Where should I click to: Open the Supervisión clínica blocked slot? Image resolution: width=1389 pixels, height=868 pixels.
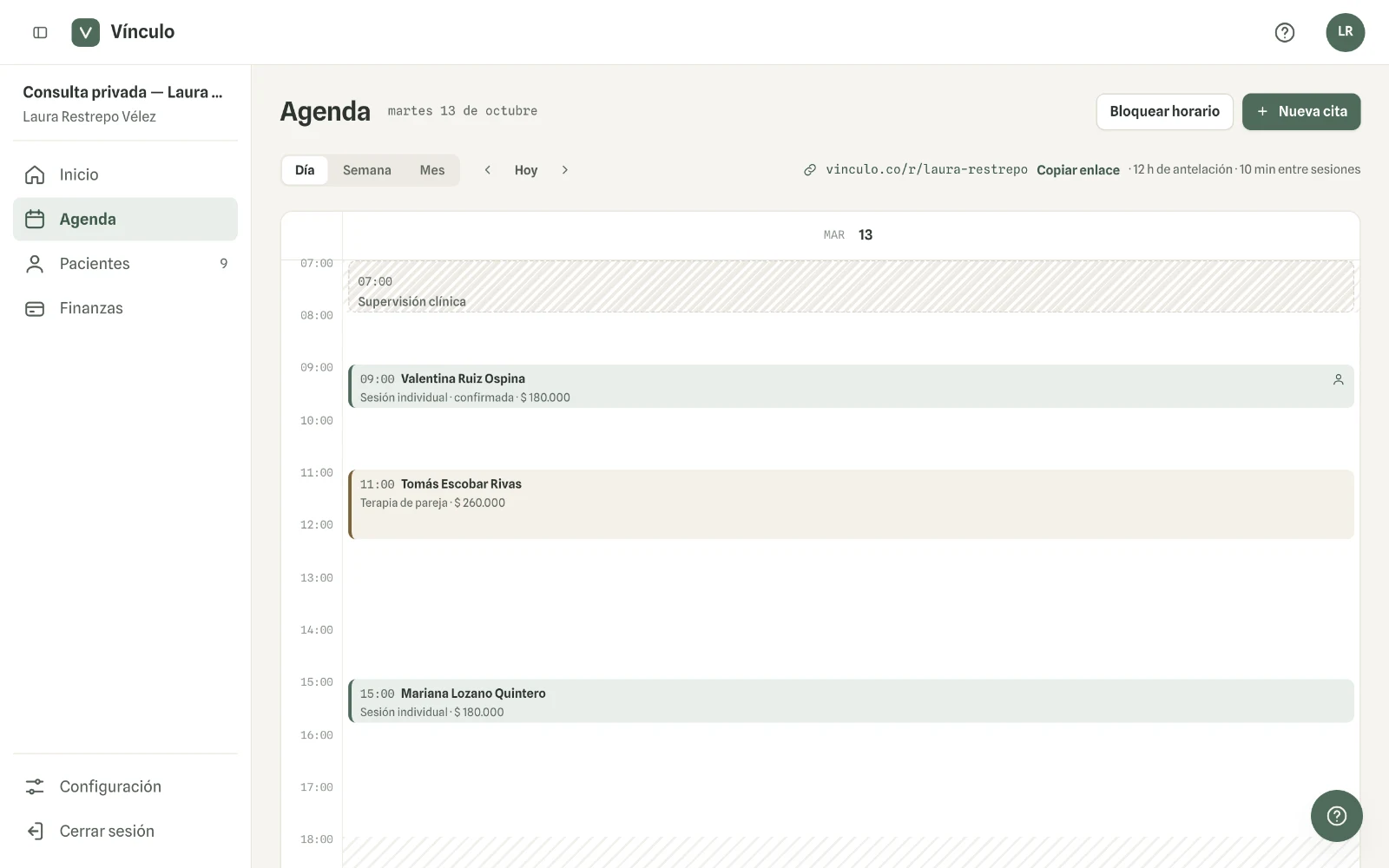(851, 286)
